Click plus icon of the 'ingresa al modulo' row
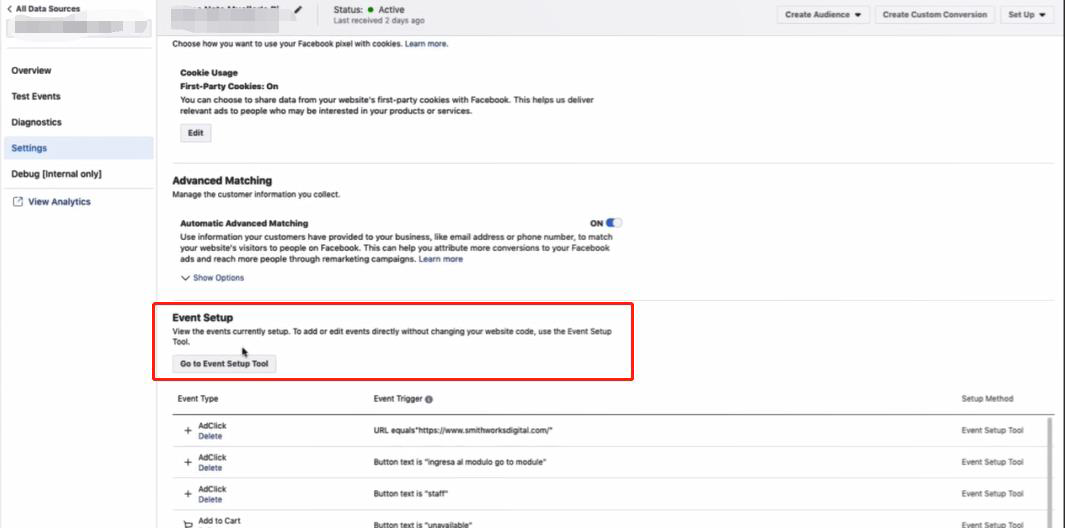 (187, 462)
